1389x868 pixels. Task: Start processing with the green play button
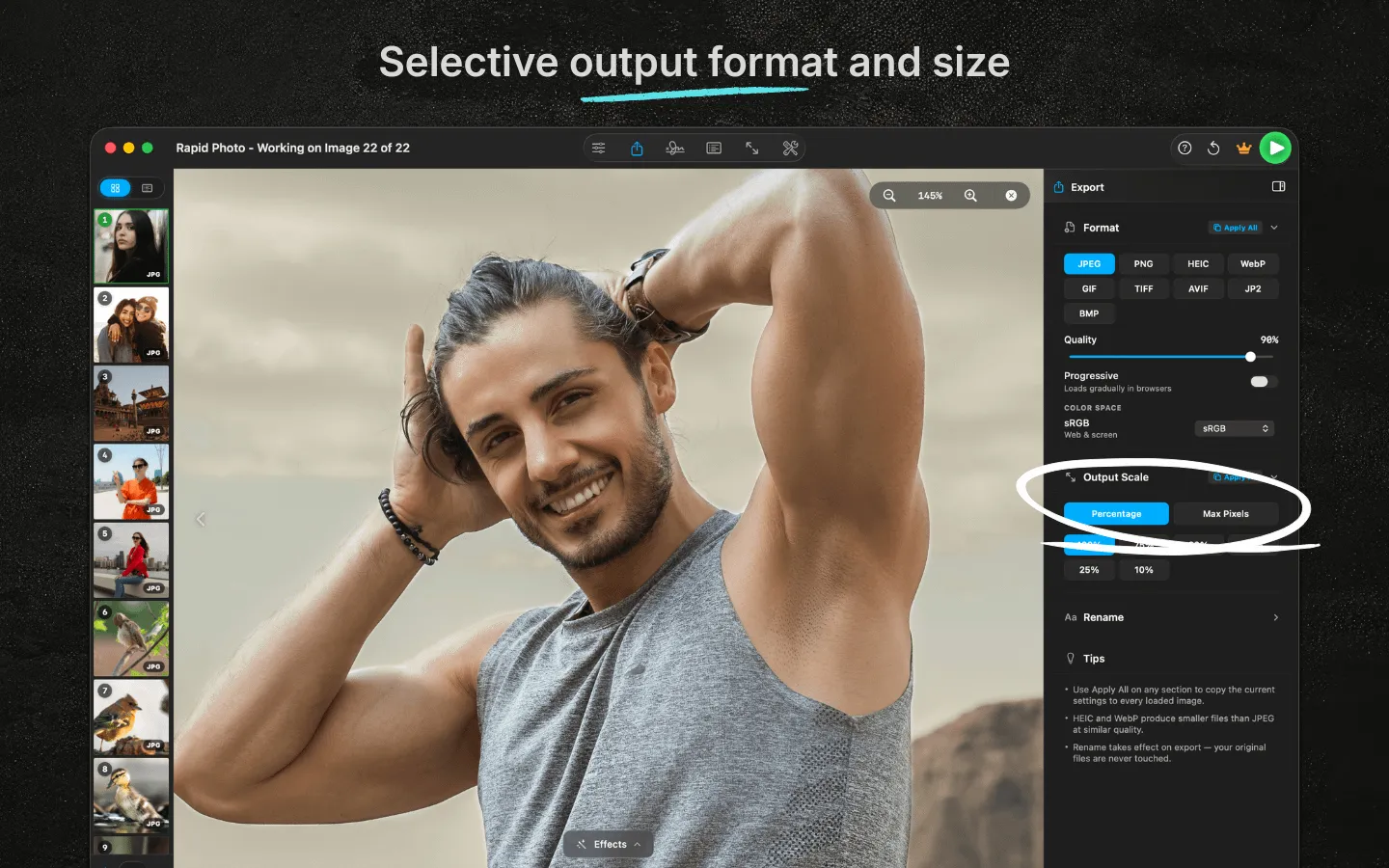(1275, 148)
